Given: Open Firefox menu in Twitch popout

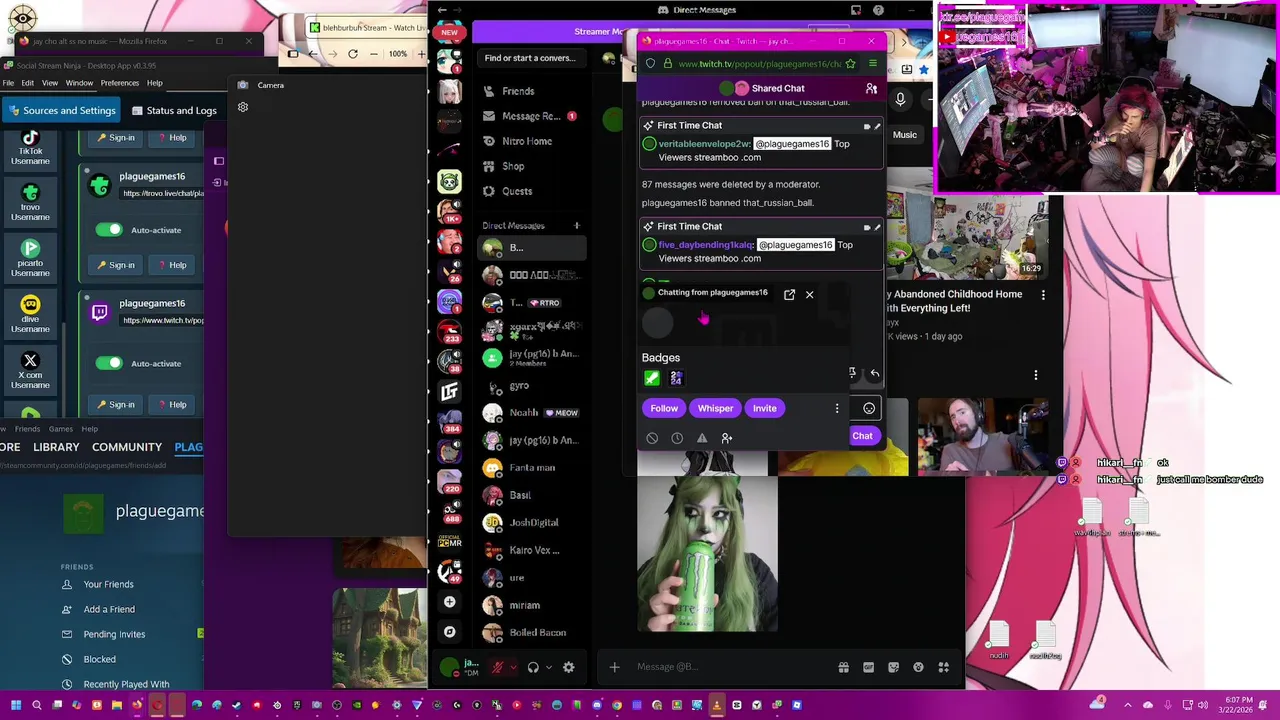Looking at the screenshot, I should click(x=872, y=64).
